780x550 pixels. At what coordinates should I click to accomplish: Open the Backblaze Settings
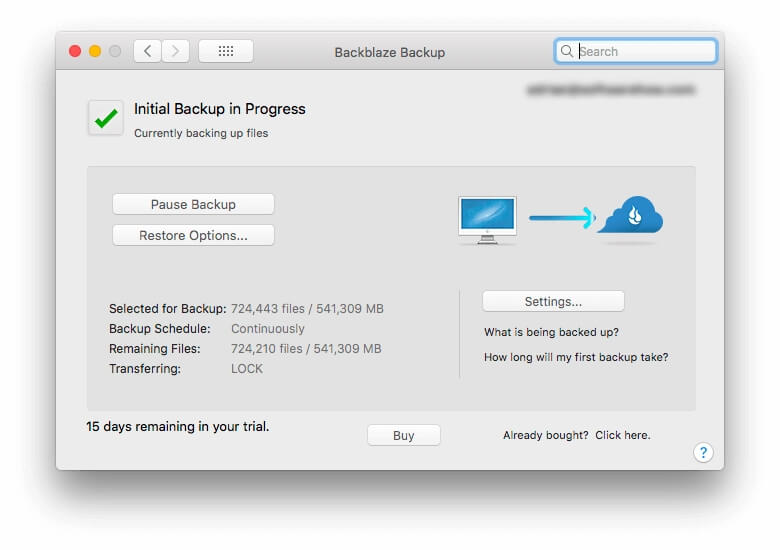[553, 301]
